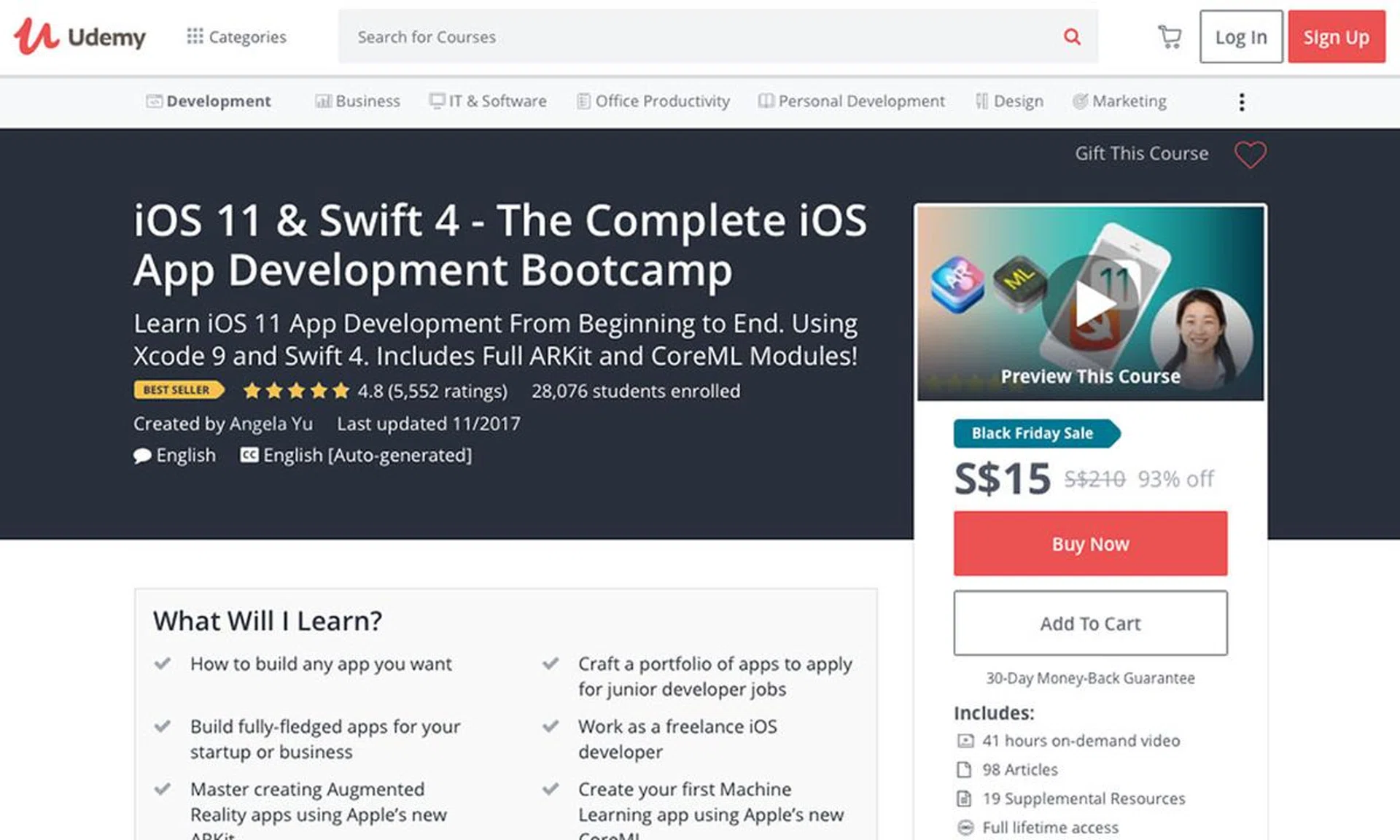Click the closed captions CC icon
Image resolution: width=1400 pixels, height=840 pixels.
[x=249, y=455]
